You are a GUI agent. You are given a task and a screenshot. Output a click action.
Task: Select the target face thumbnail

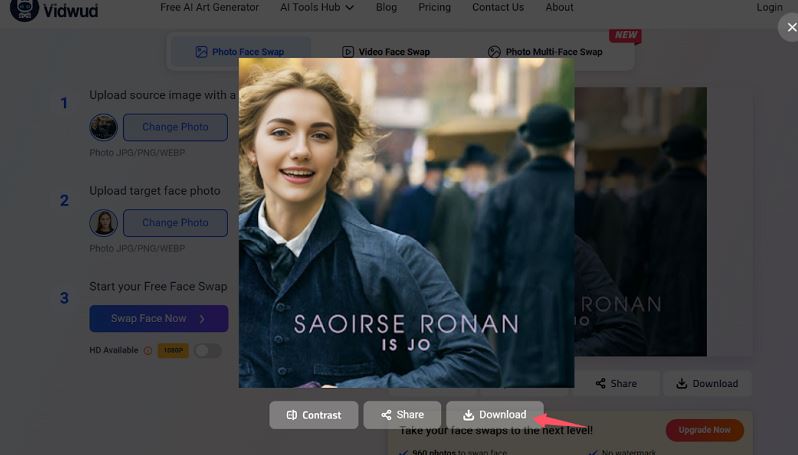(x=103, y=223)
